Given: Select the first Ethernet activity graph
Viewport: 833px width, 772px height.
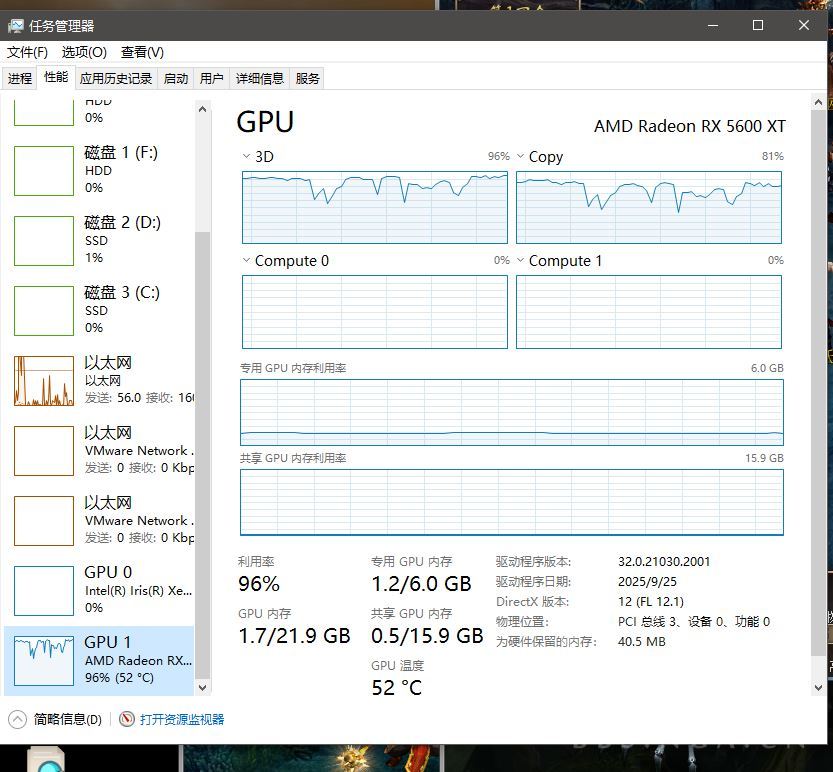Looking at the screenshot, I should pos(44,380).
